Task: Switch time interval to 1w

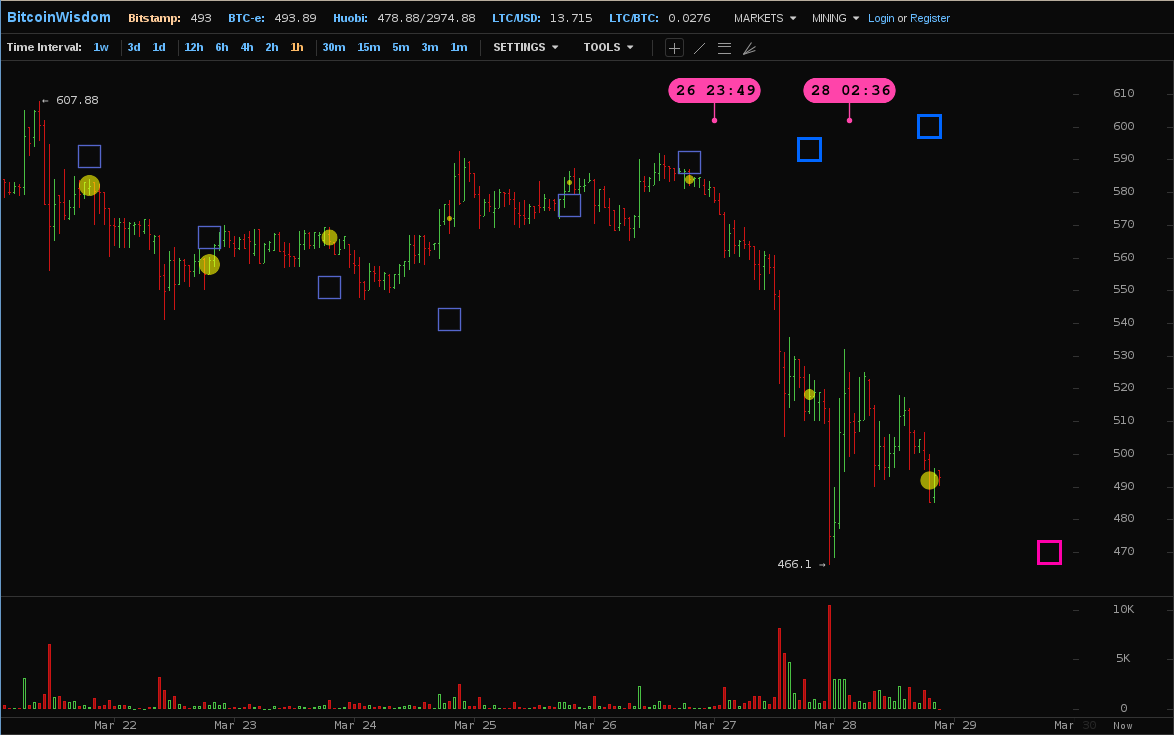Action: coord(101,47)
